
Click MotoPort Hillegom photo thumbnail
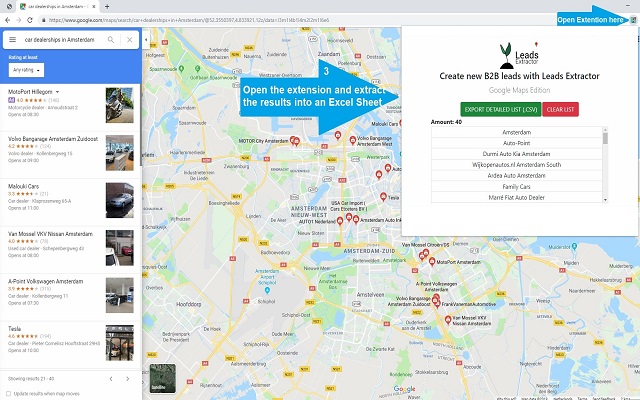(120, 105)
